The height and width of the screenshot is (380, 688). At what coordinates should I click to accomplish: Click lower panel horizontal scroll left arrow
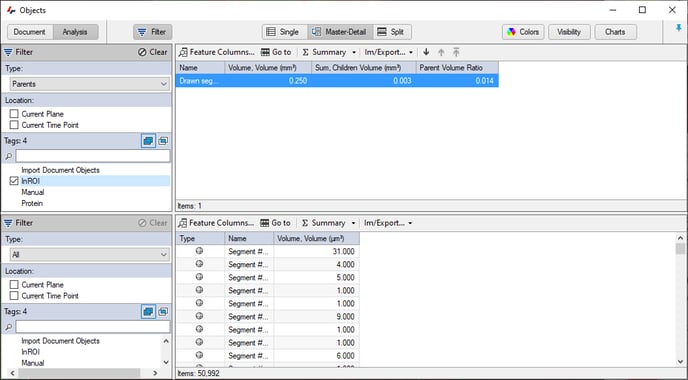(x=12, y=373)
